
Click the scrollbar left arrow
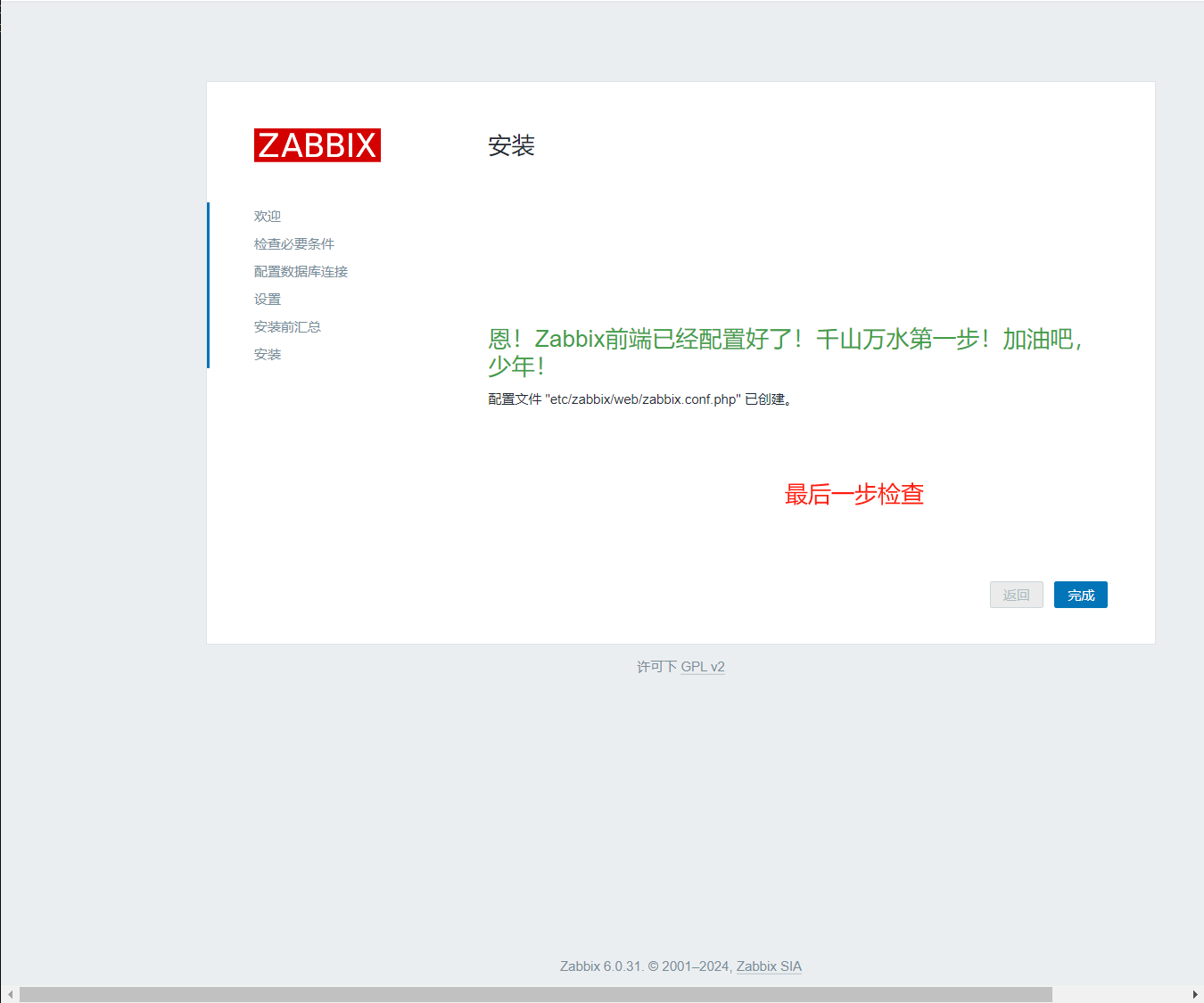10,994
